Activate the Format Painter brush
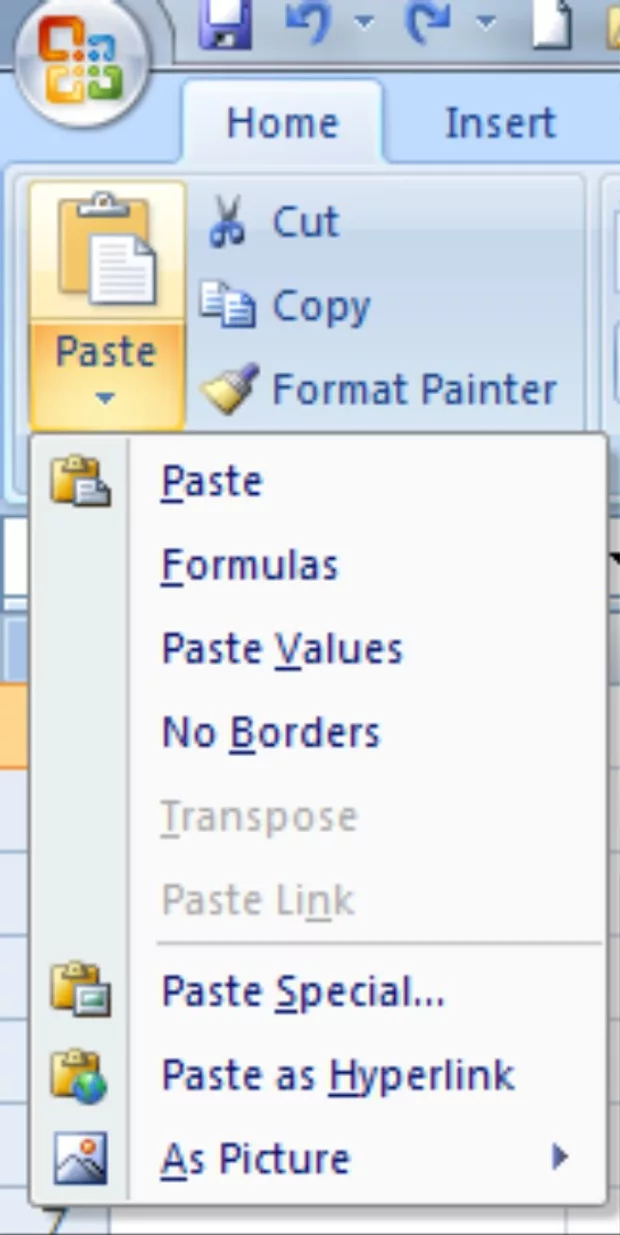 tap(378, 389)
